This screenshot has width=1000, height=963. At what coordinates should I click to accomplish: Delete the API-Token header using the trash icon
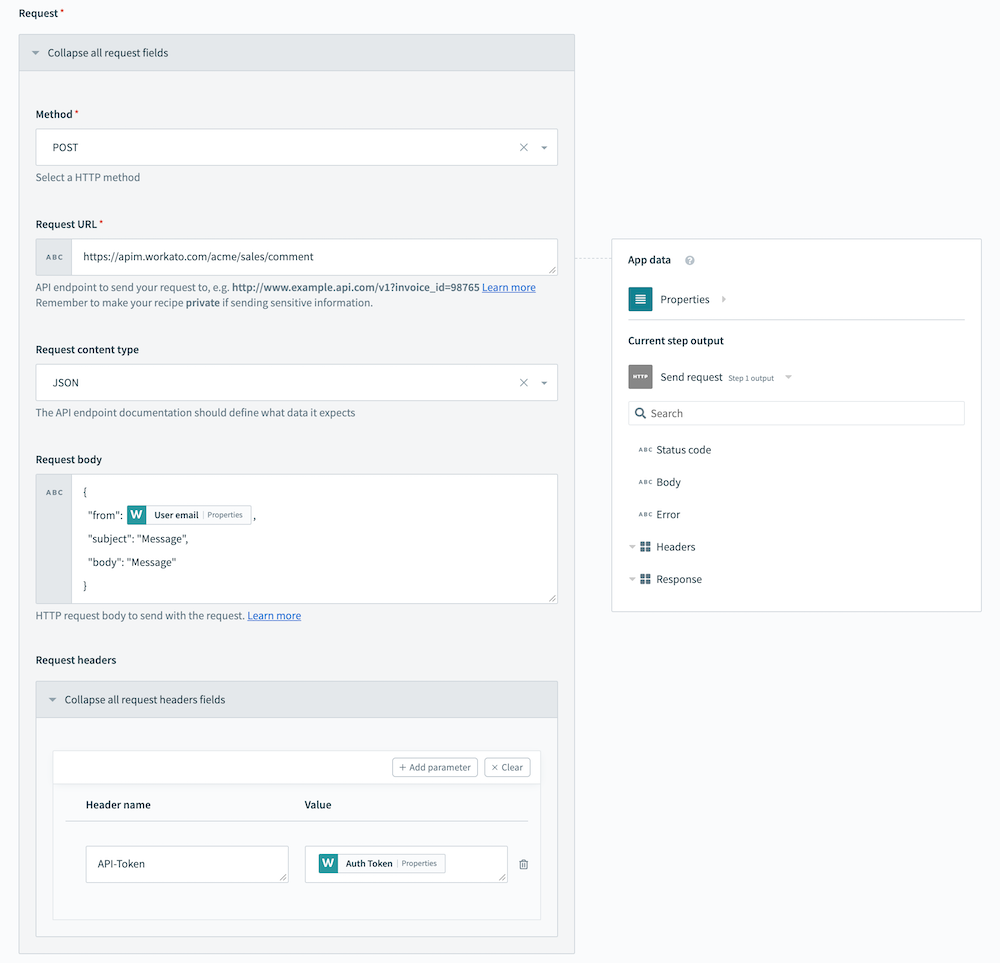[523, 863]
